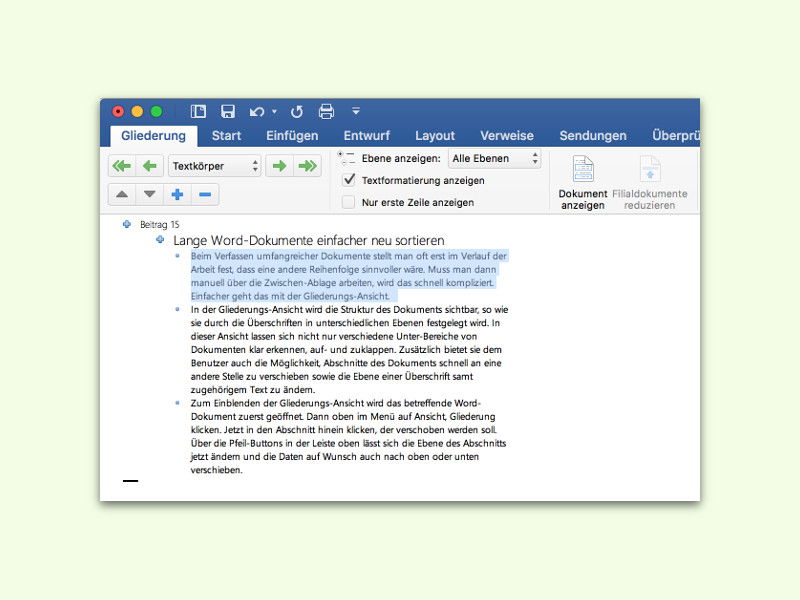This screenshot has height=600, width=800.
Task: Open the Verweise ribbon tab
Action: (x=507, y=136)
